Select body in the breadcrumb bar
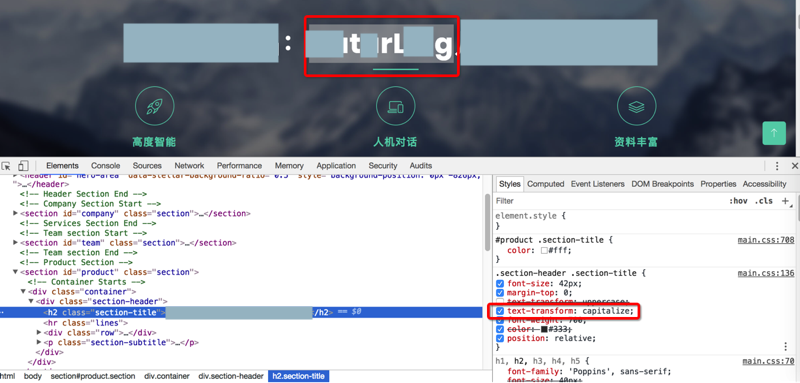Screen dimensions: 800x383 pos(33,376)
